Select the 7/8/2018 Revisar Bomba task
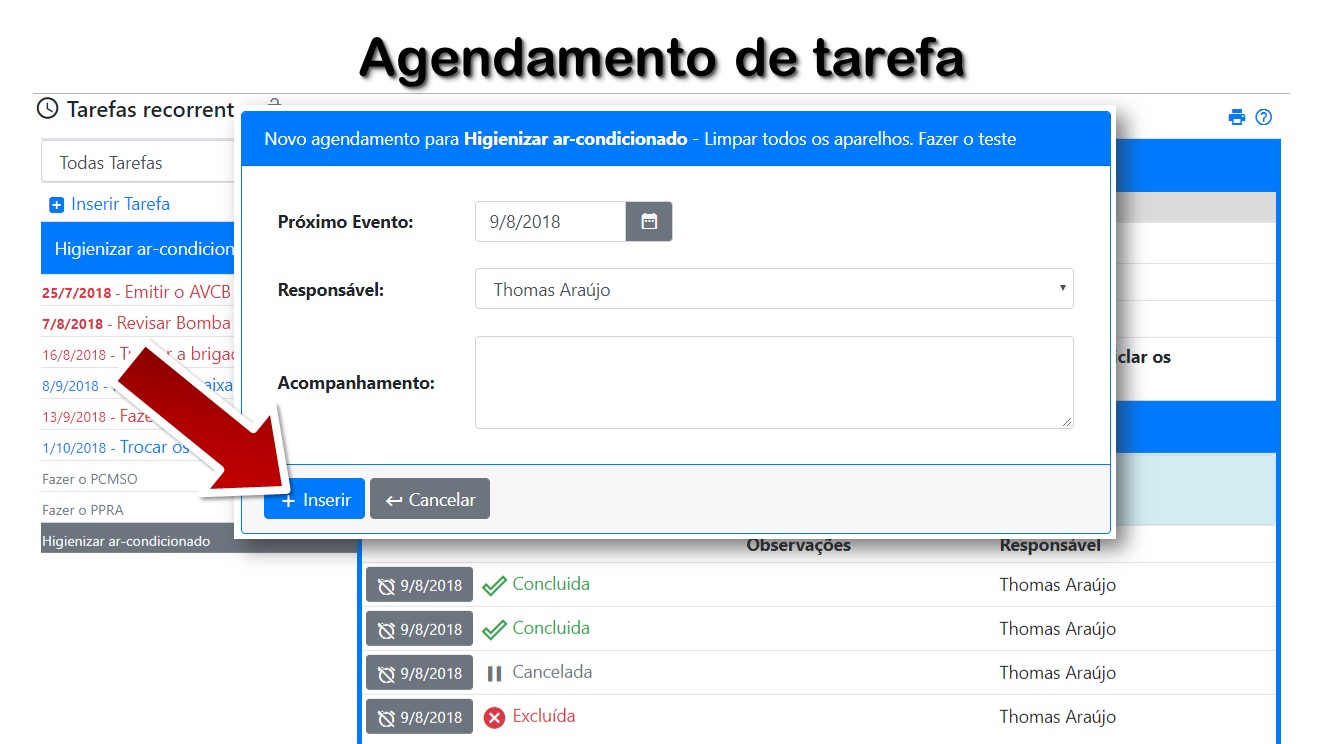Image resolution: width=1323 pixels, height=744 pixels. 137,324
